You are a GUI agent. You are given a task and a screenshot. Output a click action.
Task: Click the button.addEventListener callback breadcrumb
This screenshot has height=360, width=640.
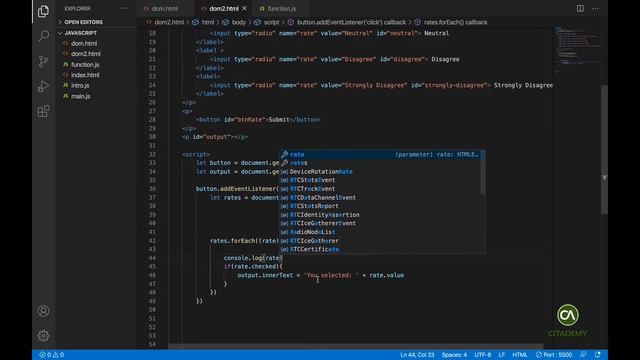(347, 22)
